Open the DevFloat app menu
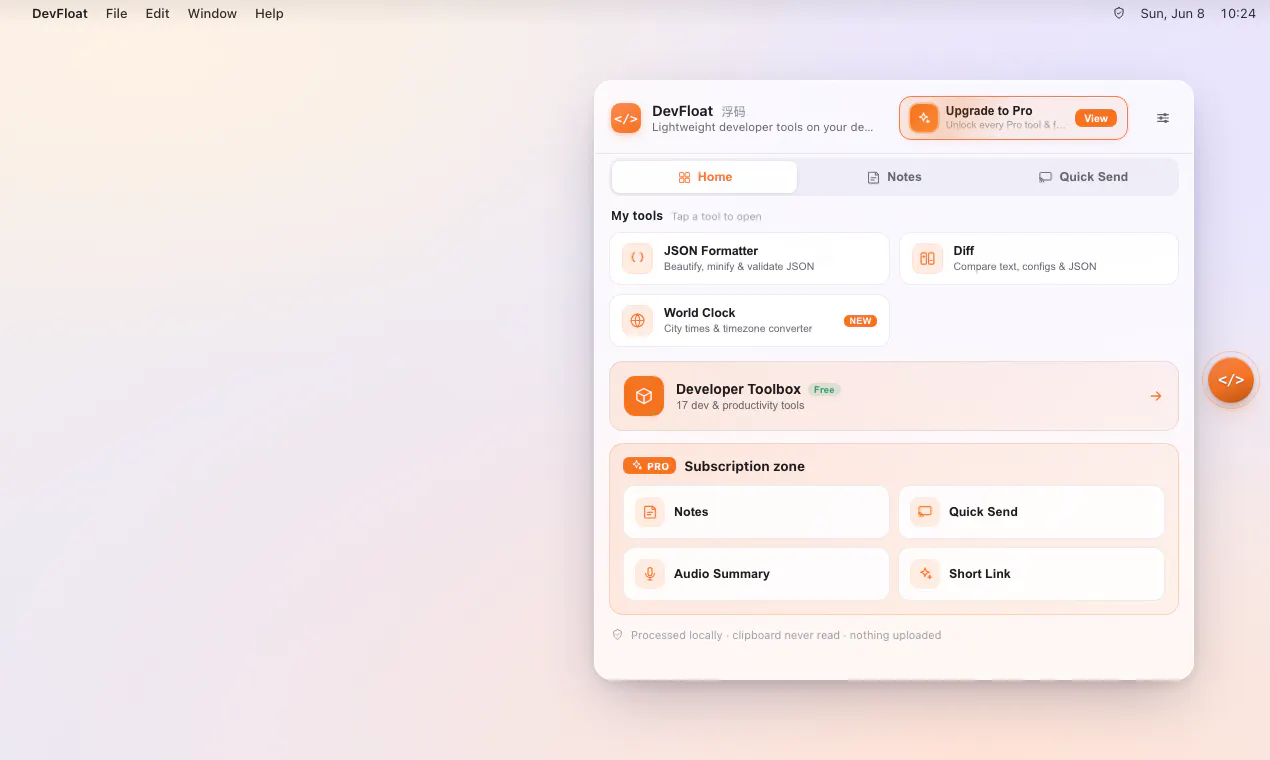Viewport: 1270px width, 760px height. click(x=60, y=14)
